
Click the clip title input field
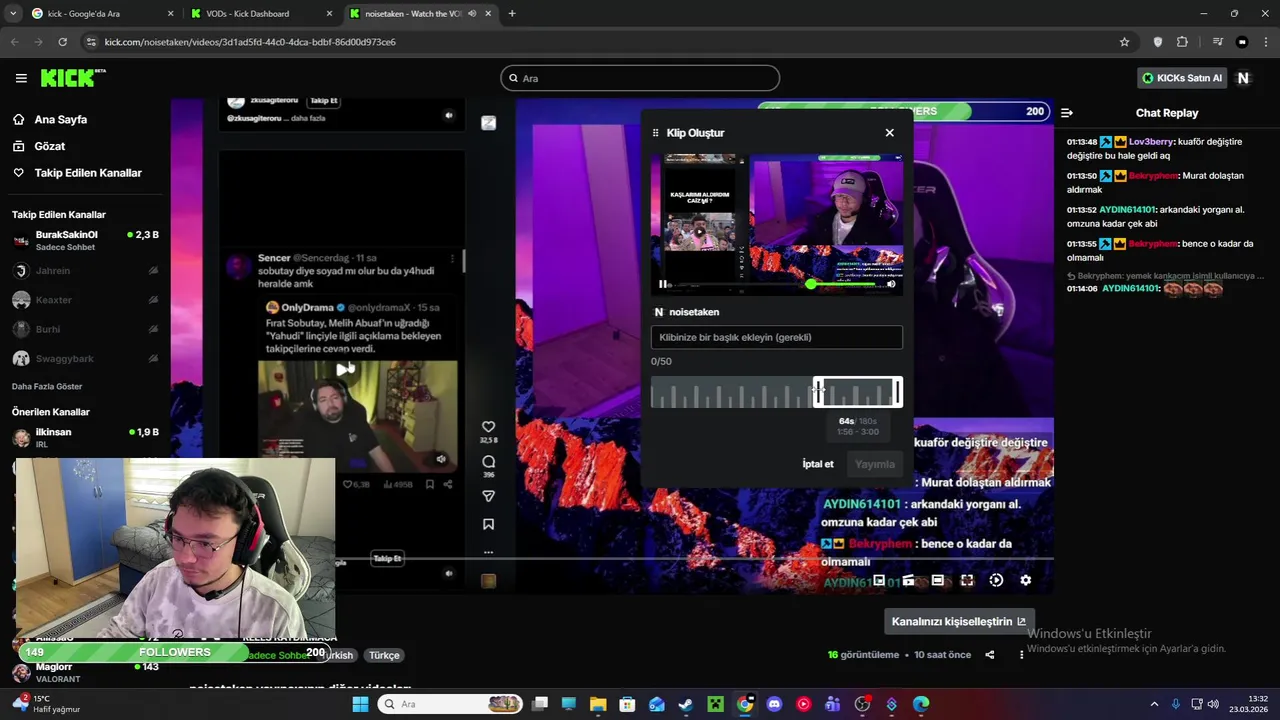pyautogui.click(x=776, y=337)
